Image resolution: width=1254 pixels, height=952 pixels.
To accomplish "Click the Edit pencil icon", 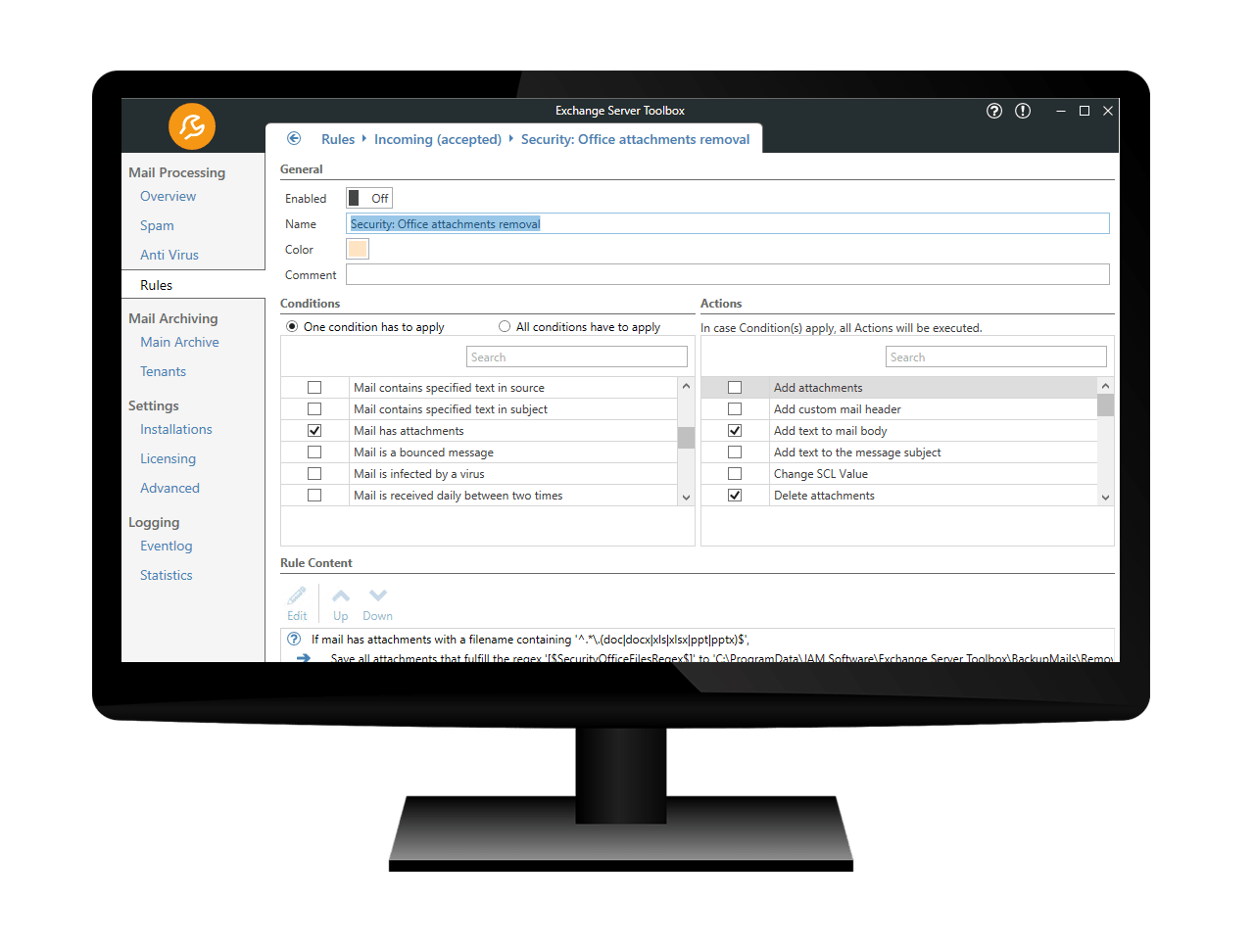I will point(297,603).
